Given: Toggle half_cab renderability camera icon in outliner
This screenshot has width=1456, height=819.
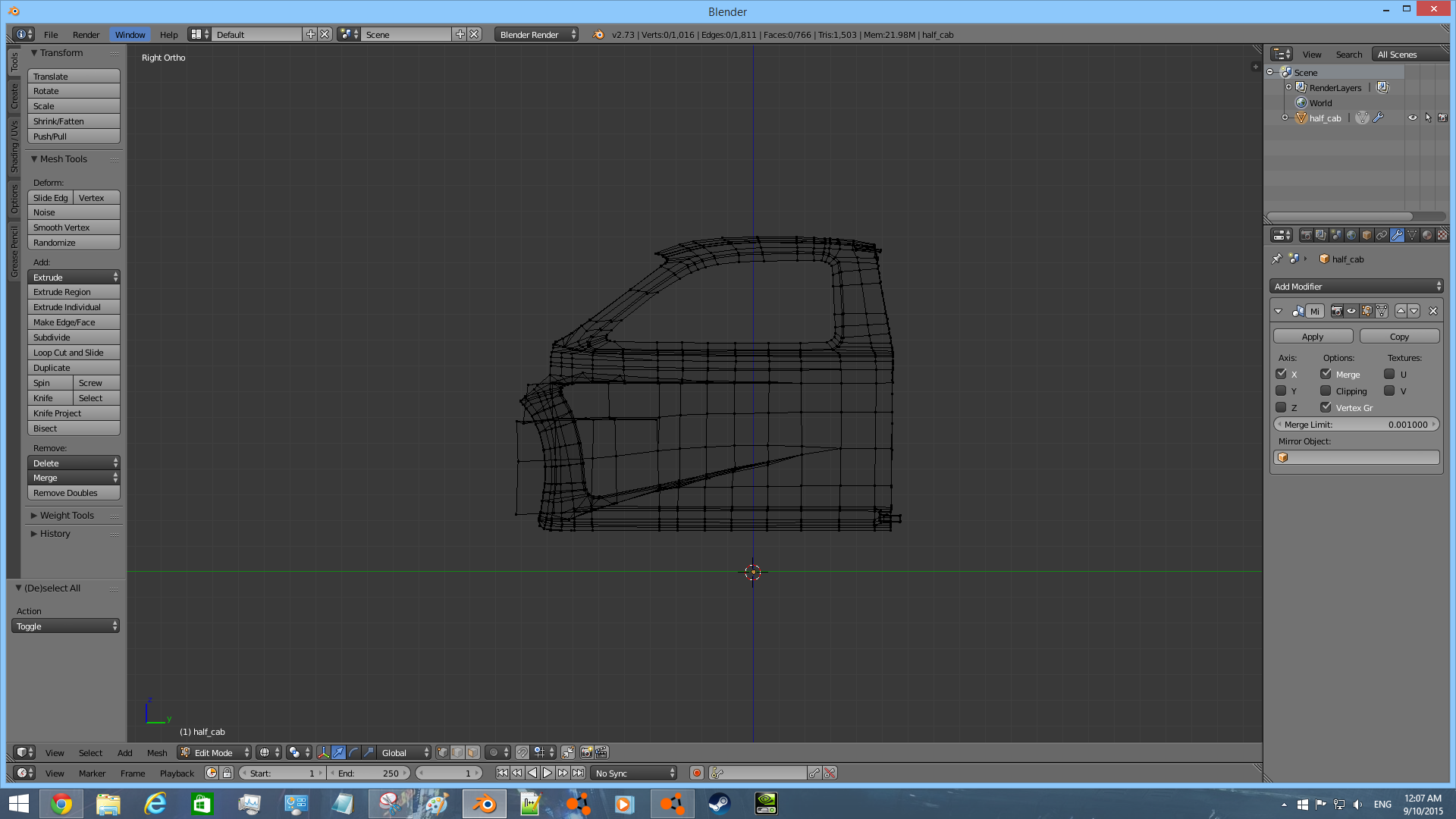Looking at the screenshot, I should point(1442,118).
